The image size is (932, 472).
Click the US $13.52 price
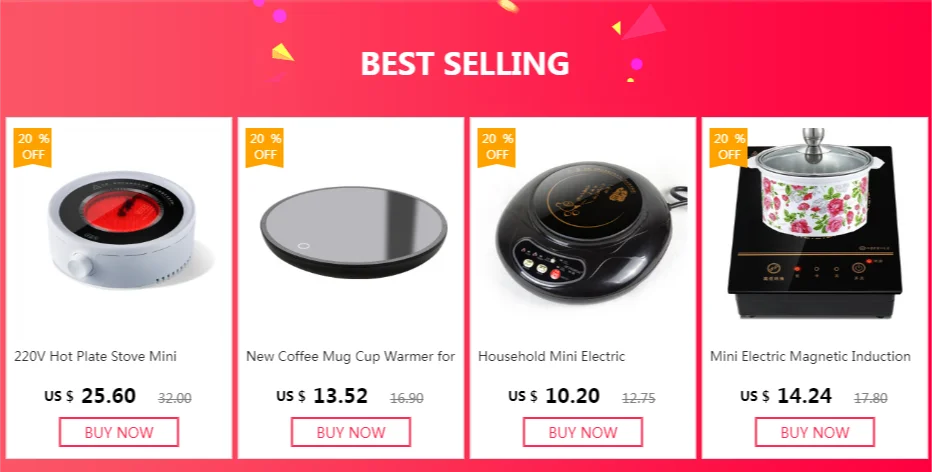point(322,396)
